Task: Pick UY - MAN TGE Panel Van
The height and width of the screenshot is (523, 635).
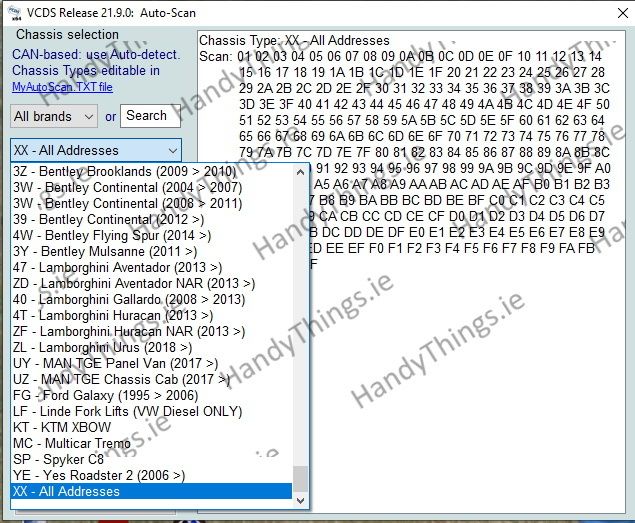Action: 151,363
